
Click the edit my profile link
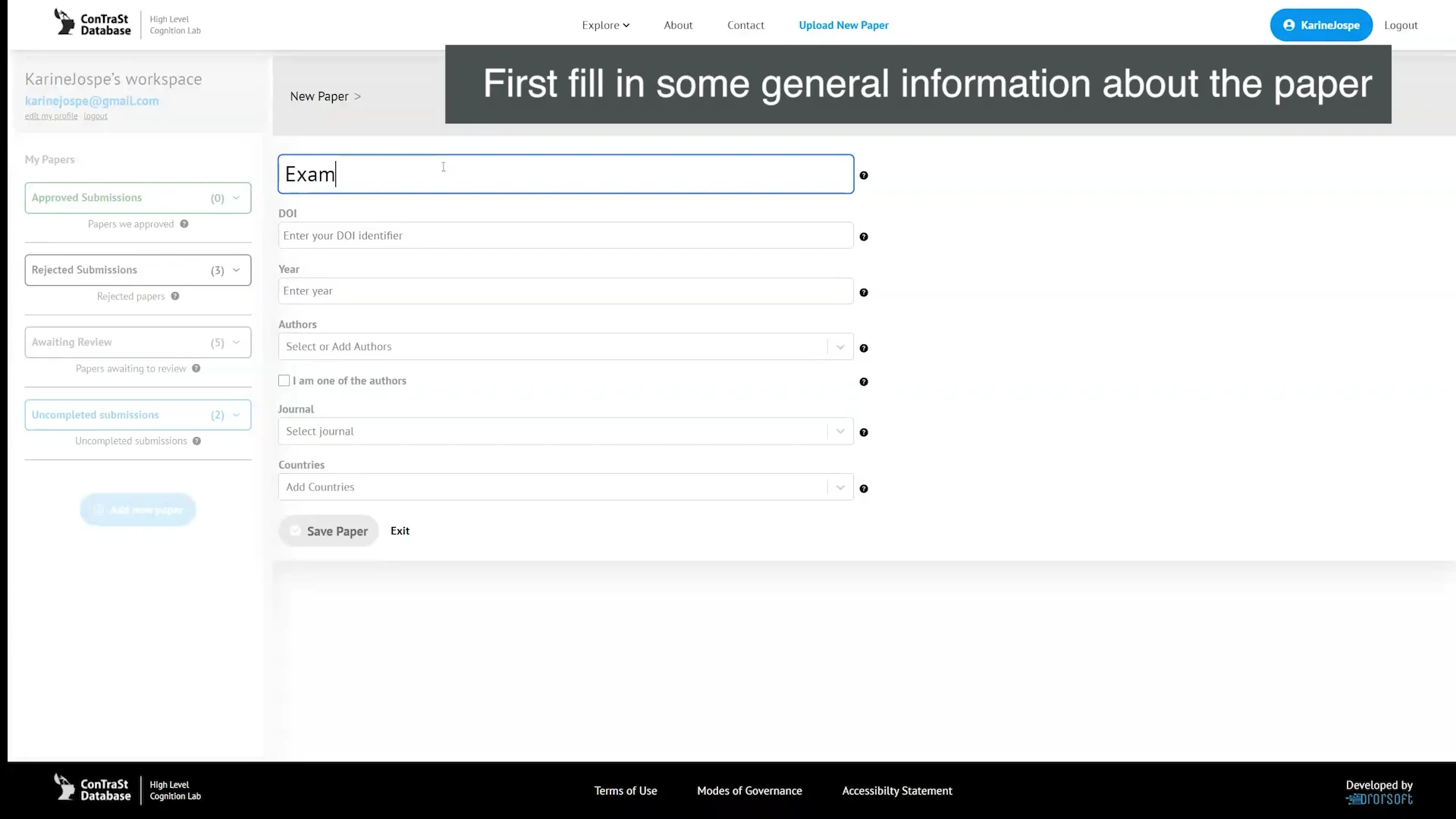tap(51, 115)
